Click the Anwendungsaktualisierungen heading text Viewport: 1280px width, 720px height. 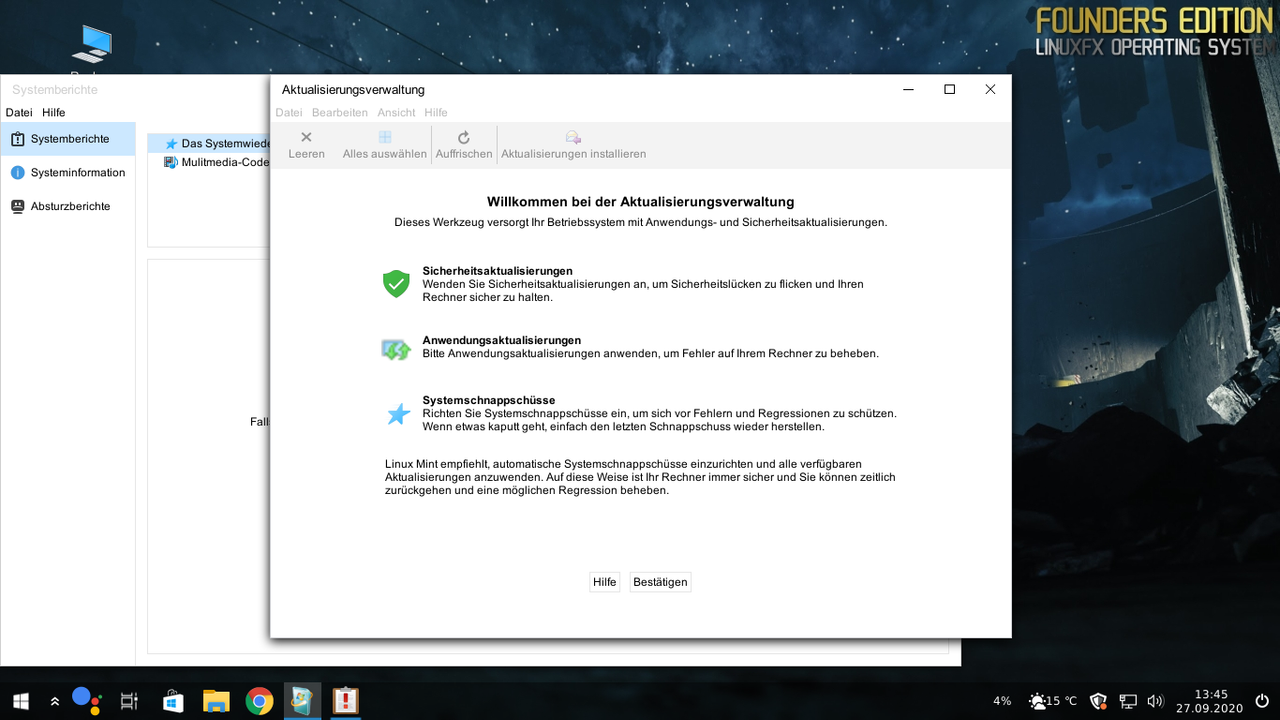point(501,341)
